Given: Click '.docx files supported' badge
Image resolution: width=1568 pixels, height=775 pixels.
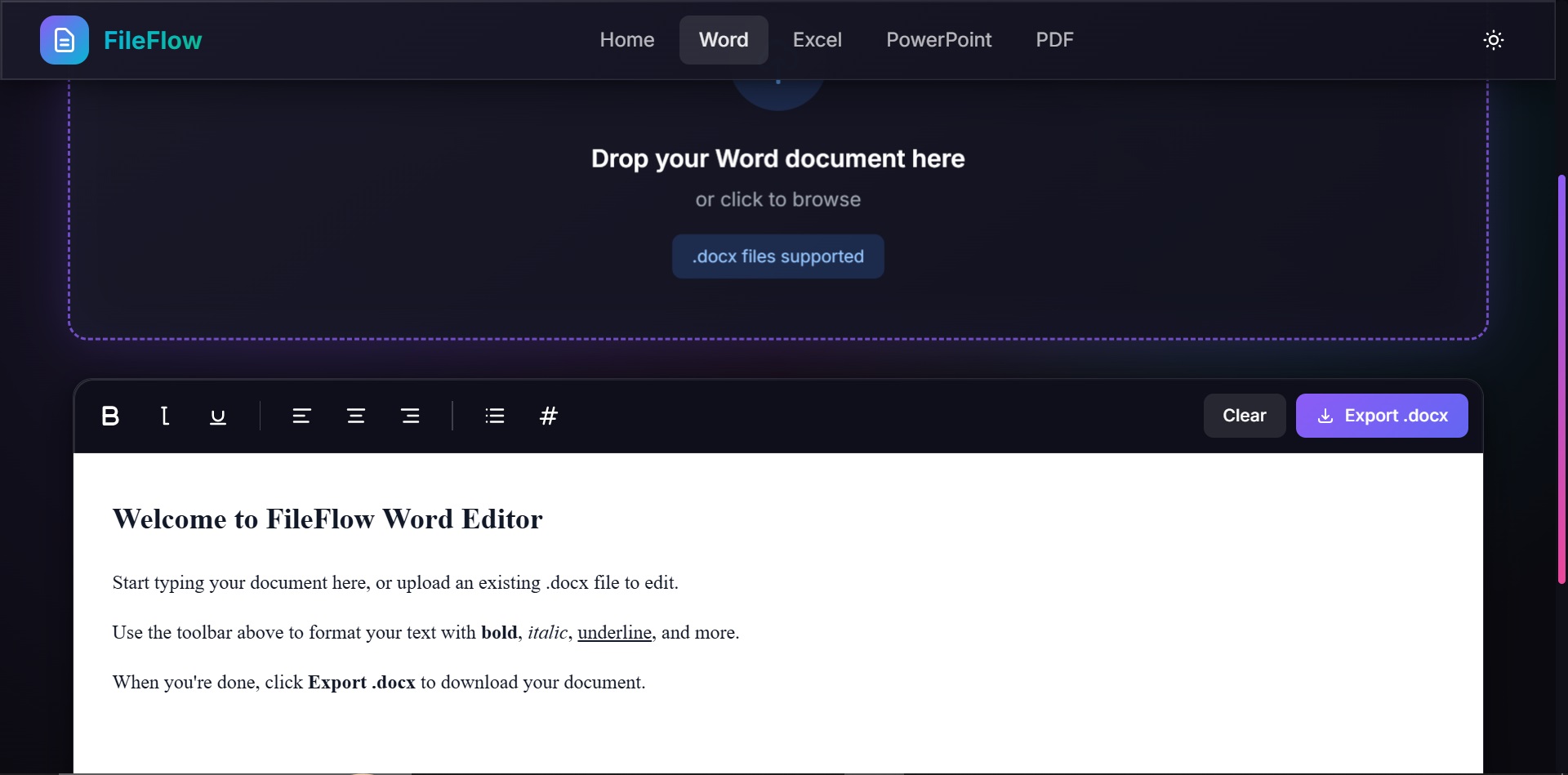Looking at the screenshot, I should [778, 256].
